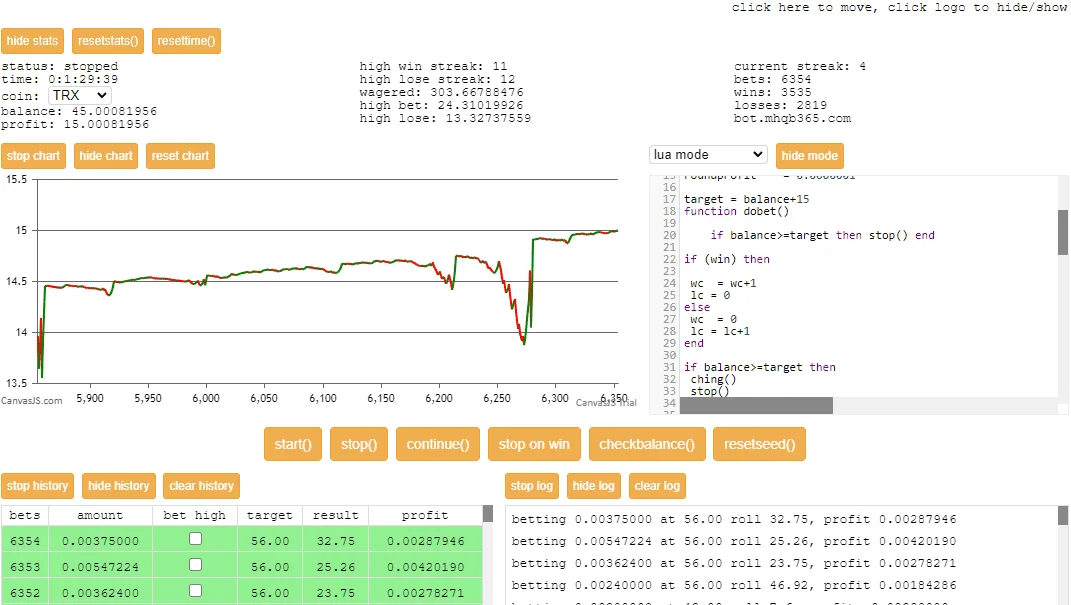The width and height of the screenshot is (1071, 605).
Task: Click the bets: 6354 stat
Action: 773,79
